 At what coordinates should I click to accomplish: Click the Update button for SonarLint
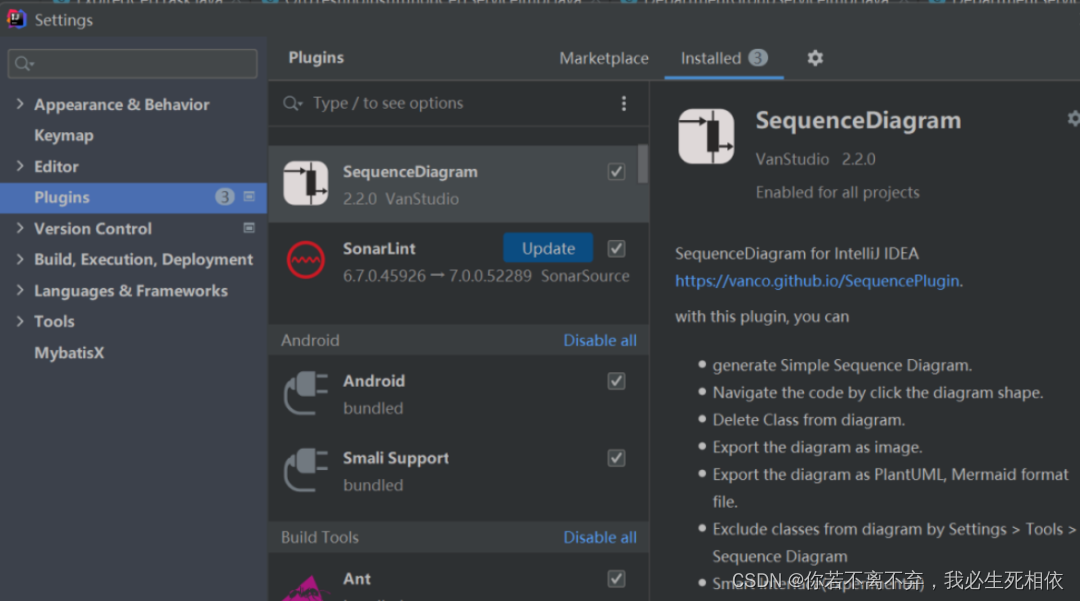[548, 248]
